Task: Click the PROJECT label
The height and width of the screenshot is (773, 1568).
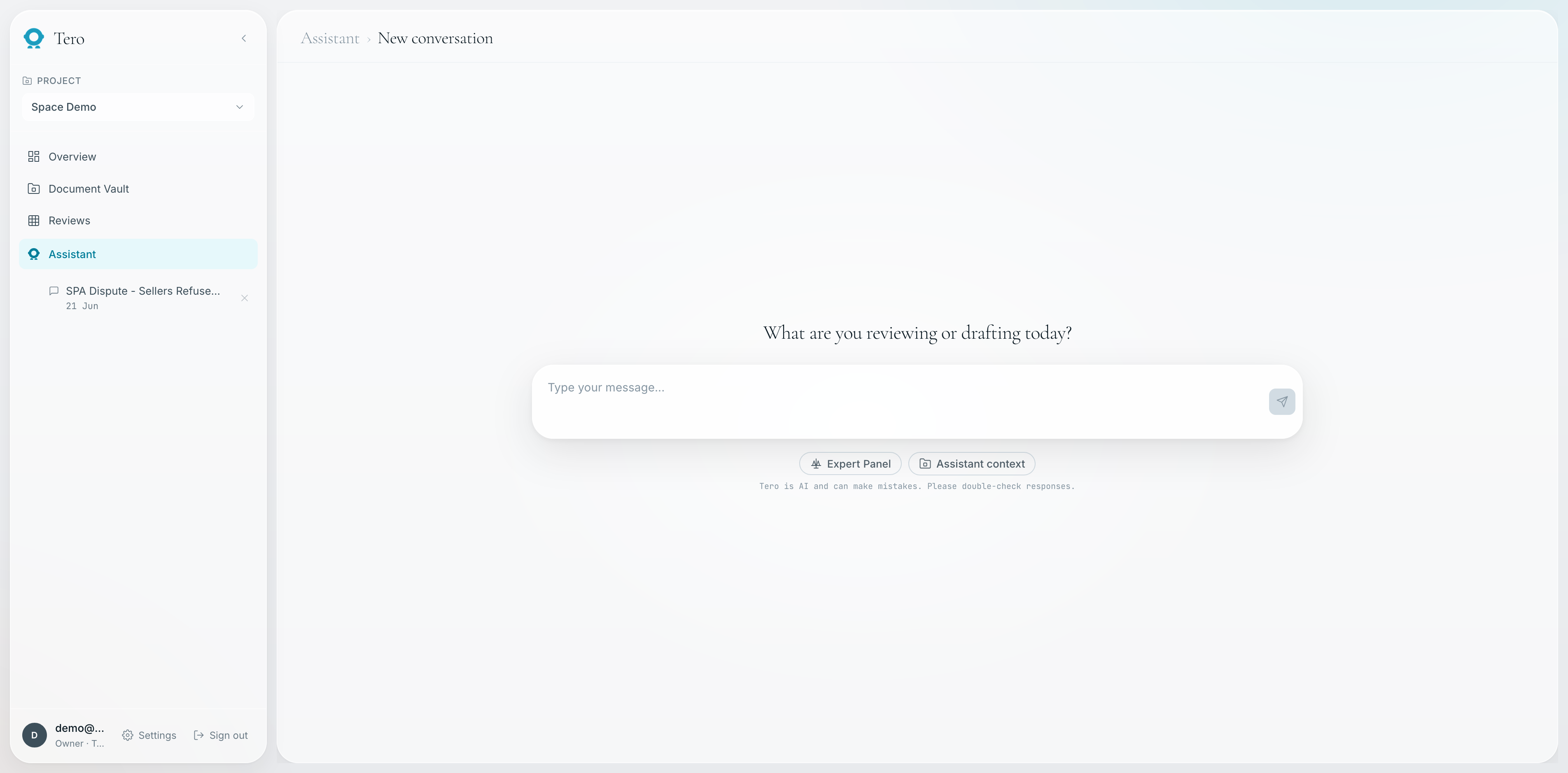Action: pyautogui.click(x=58, y=81)
